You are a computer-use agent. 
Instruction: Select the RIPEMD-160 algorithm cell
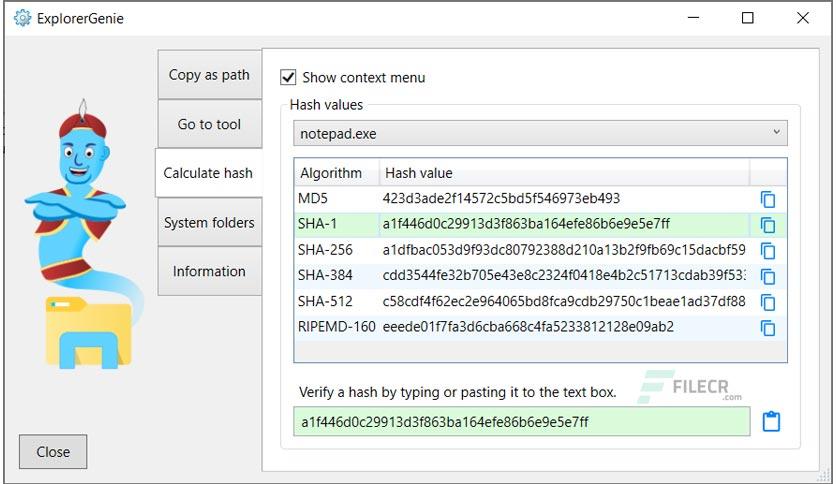[336, 327]
